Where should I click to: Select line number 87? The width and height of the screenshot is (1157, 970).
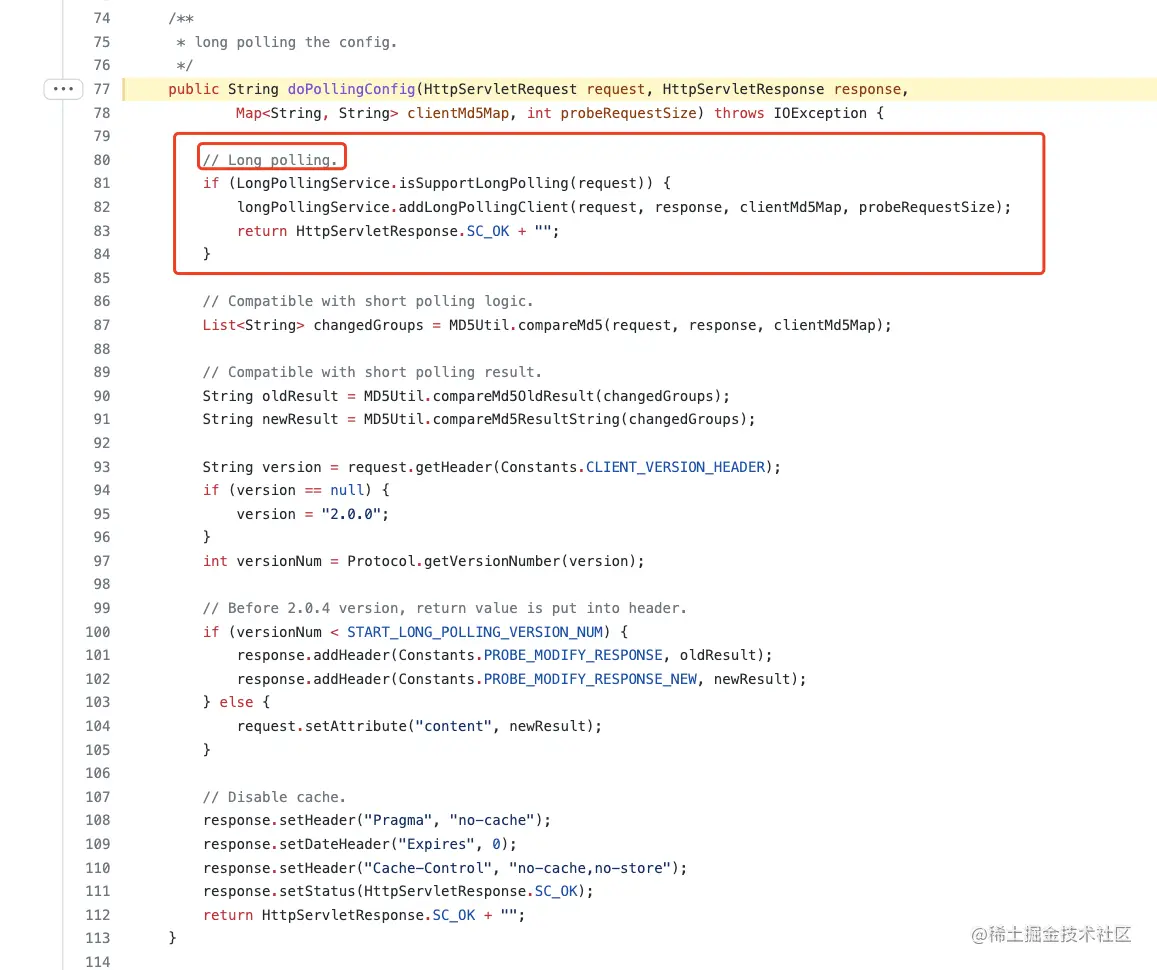point(102,325)
